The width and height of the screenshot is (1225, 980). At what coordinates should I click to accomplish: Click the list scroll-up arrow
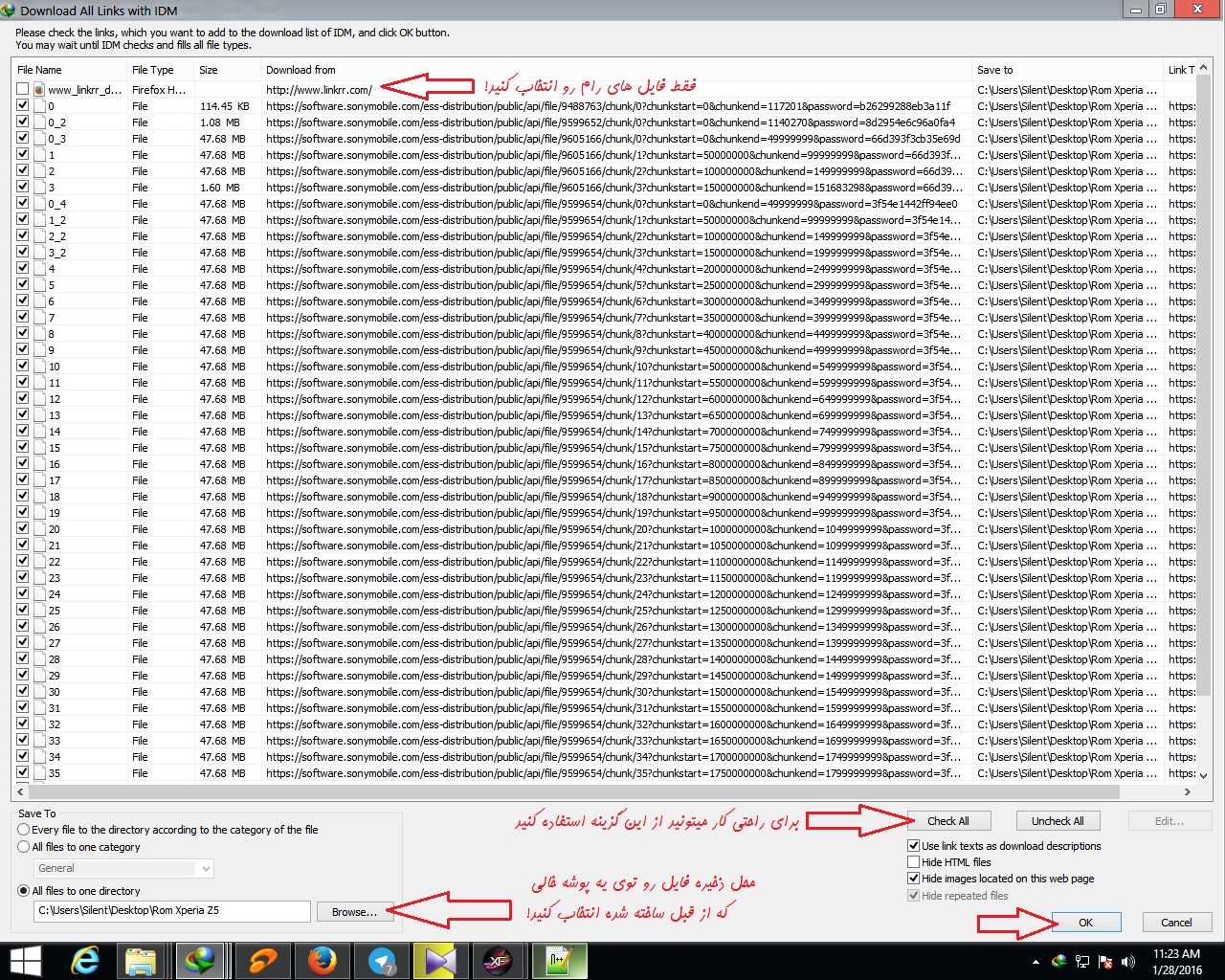coord(1204,69)
